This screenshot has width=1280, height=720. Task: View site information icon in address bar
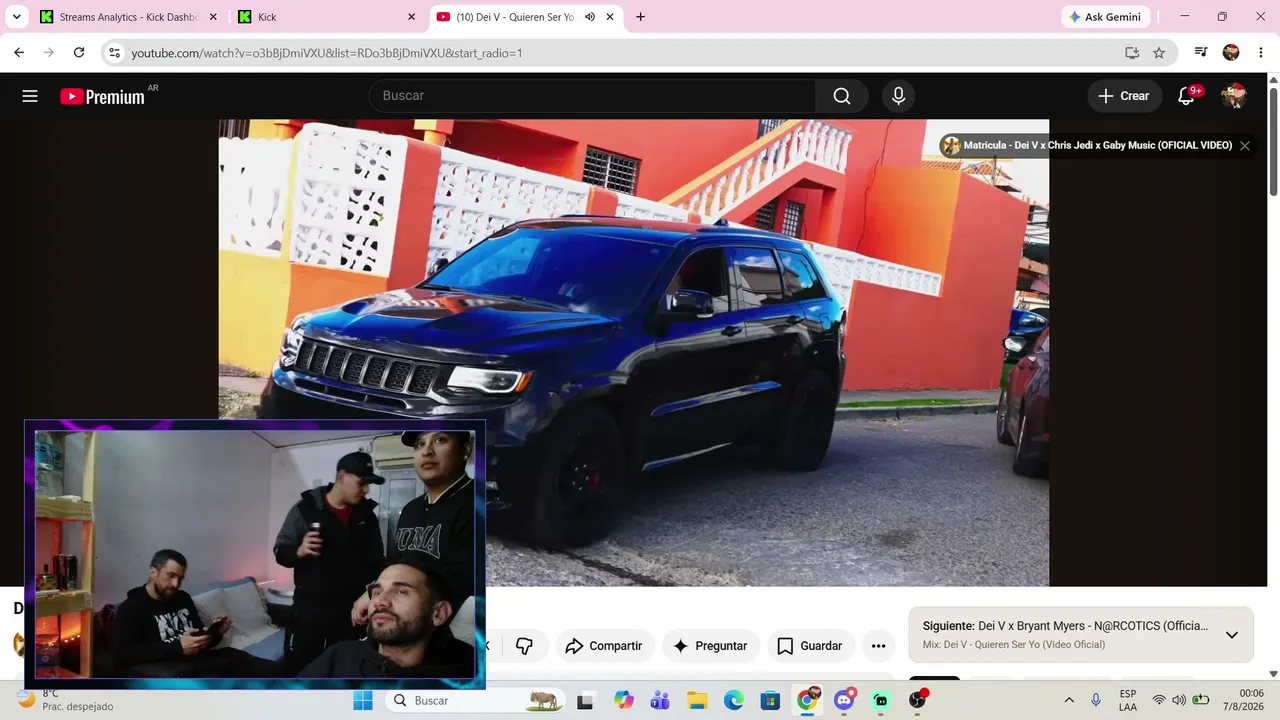[x=114, y=53]
